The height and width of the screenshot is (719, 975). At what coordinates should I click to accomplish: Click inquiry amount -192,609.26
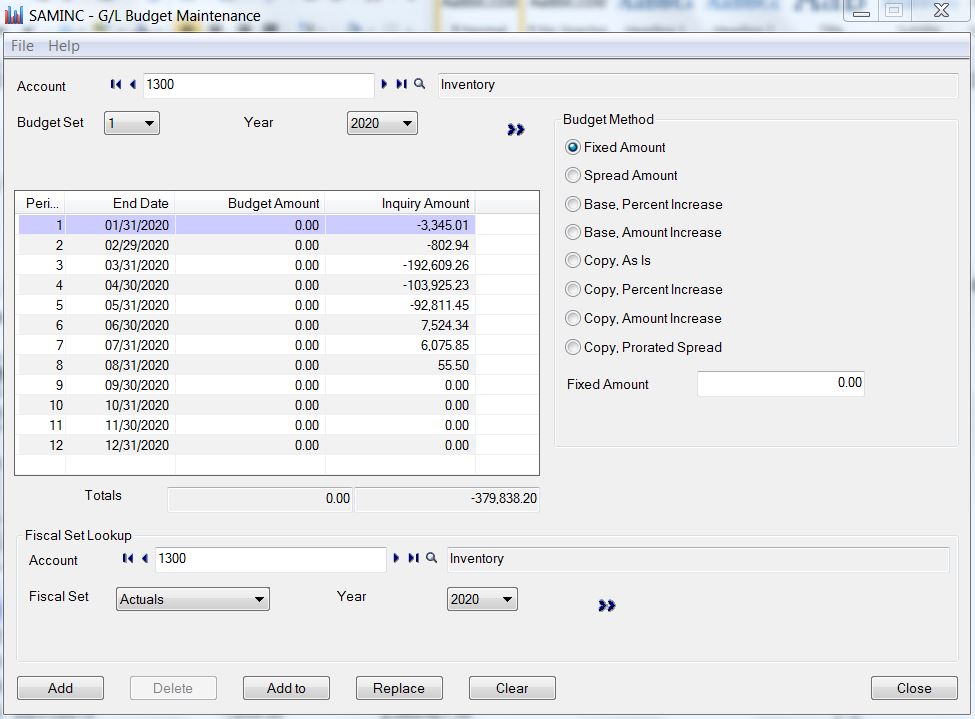coord(400,265)
